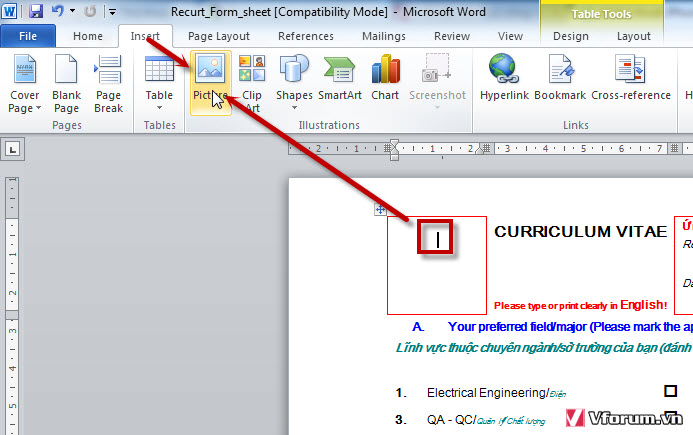Viewport: 693px width, 435px height.
Task: Click the horizontal ruler indent marker
Action: coord(394,149)
